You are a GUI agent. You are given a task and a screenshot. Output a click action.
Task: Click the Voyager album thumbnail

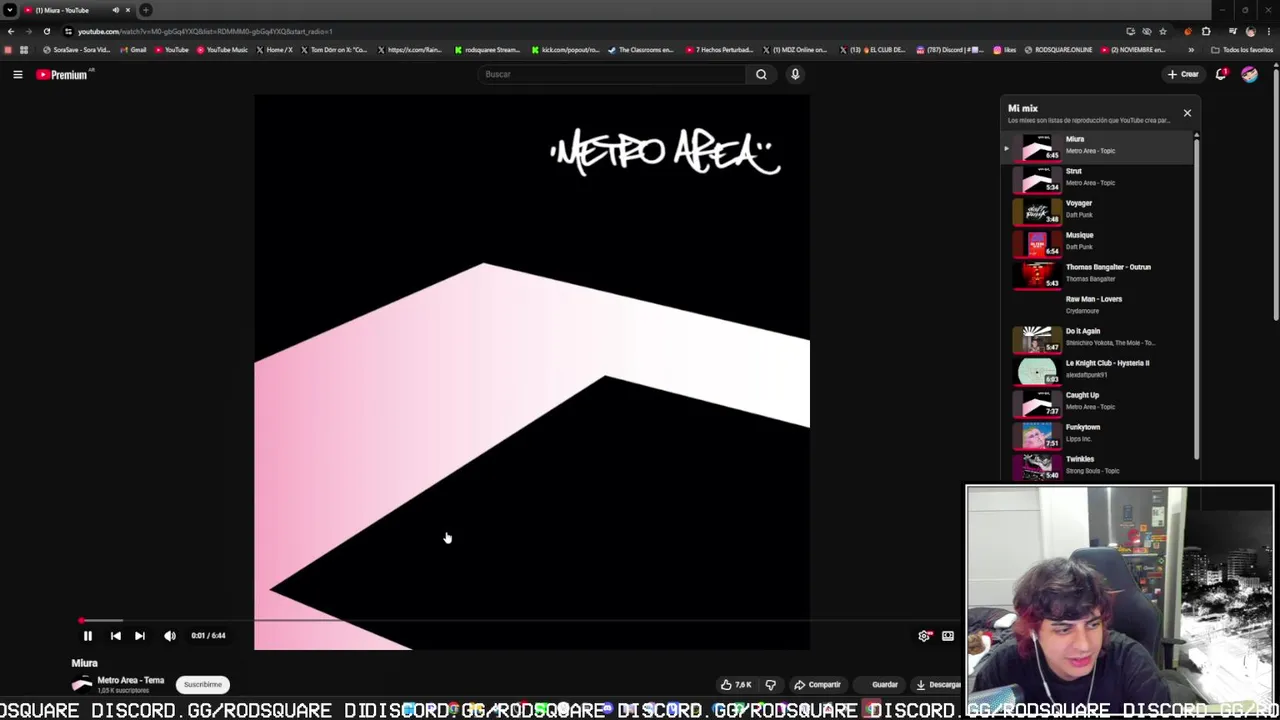point(1037,211)
